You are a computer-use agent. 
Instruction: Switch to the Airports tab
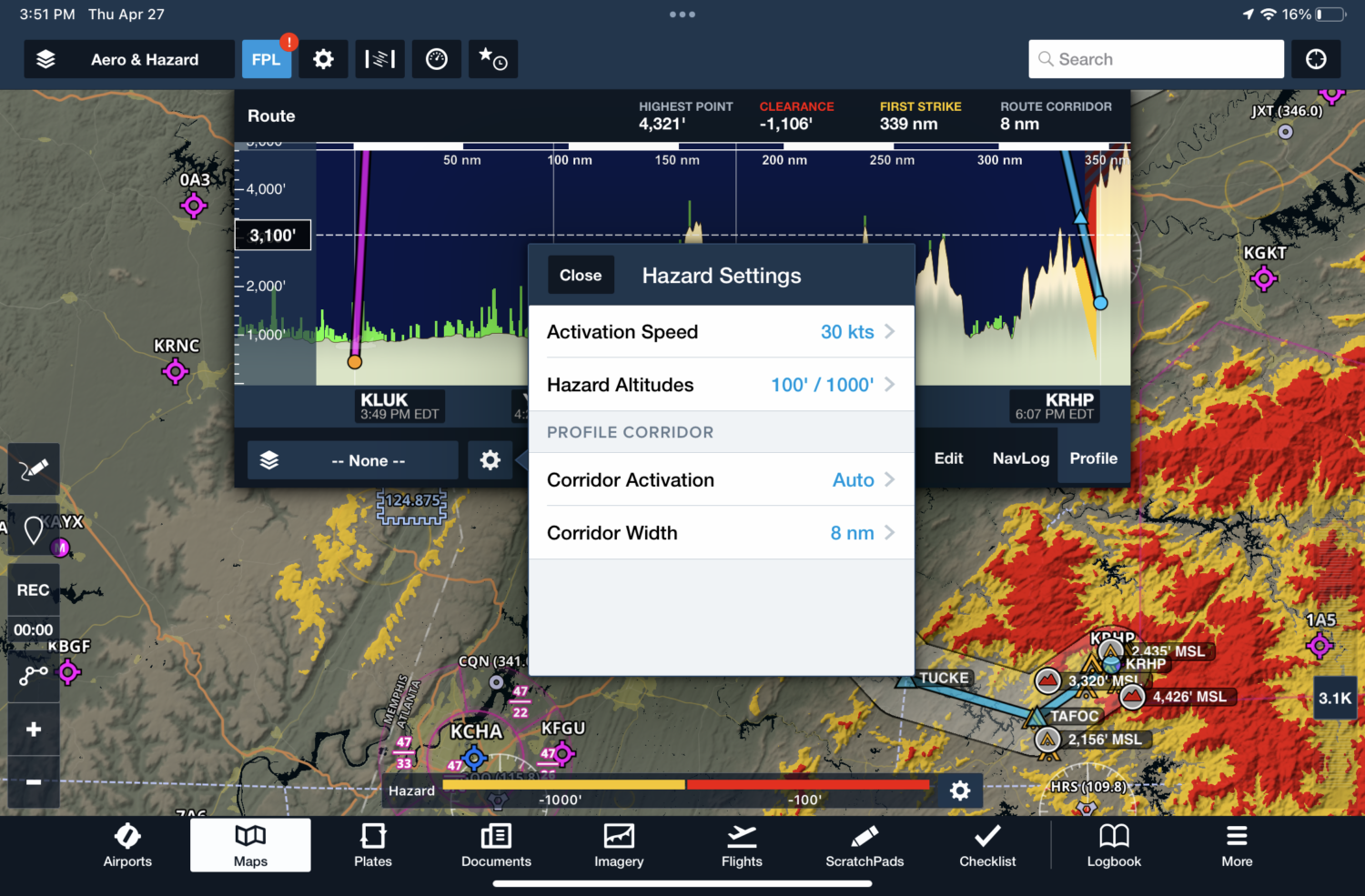[x=127, y=846]
